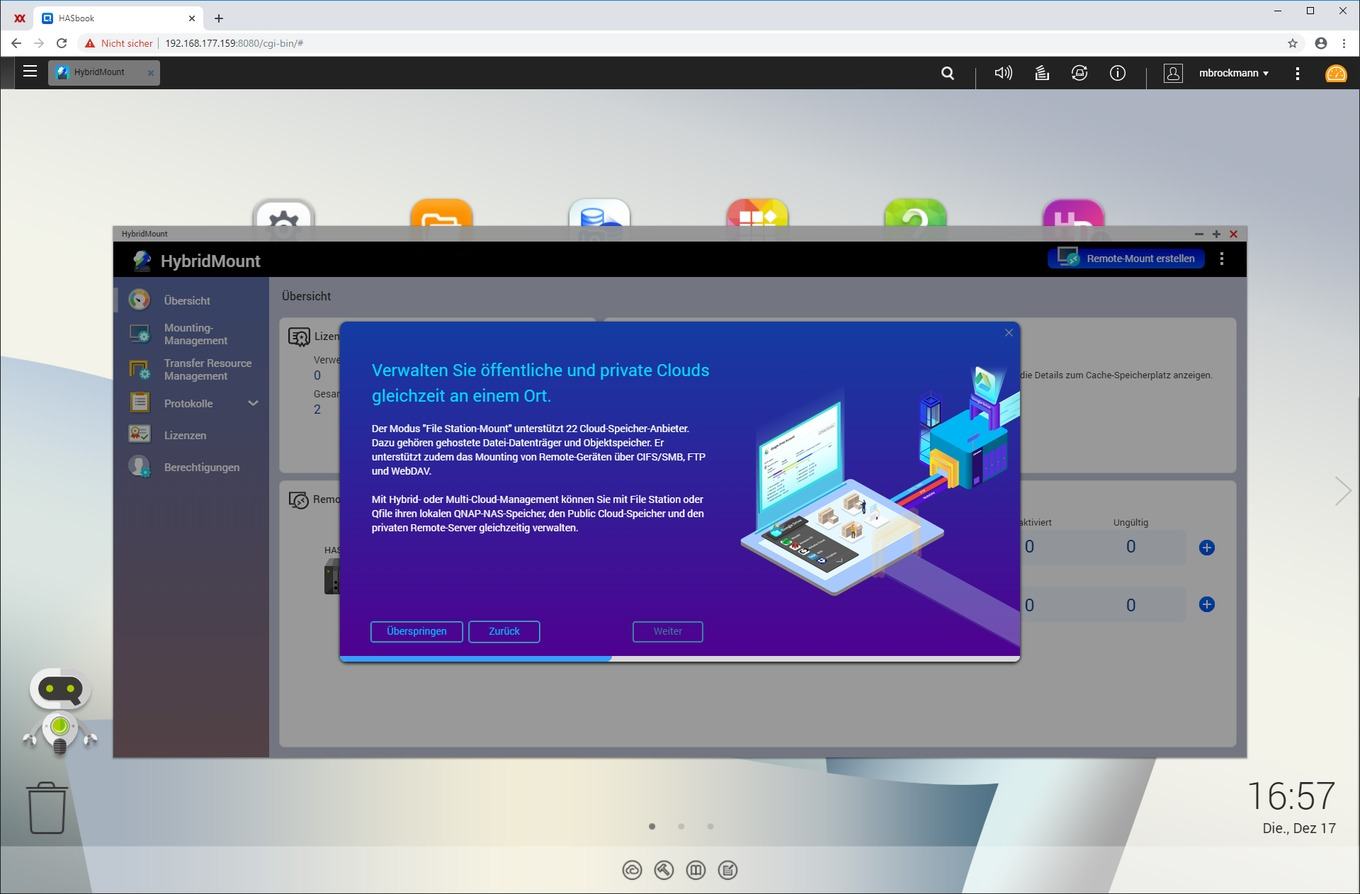The height and width of the screenshot is (894, 1360).
Task: Click the Überspringen button
Action: point(416,631)
